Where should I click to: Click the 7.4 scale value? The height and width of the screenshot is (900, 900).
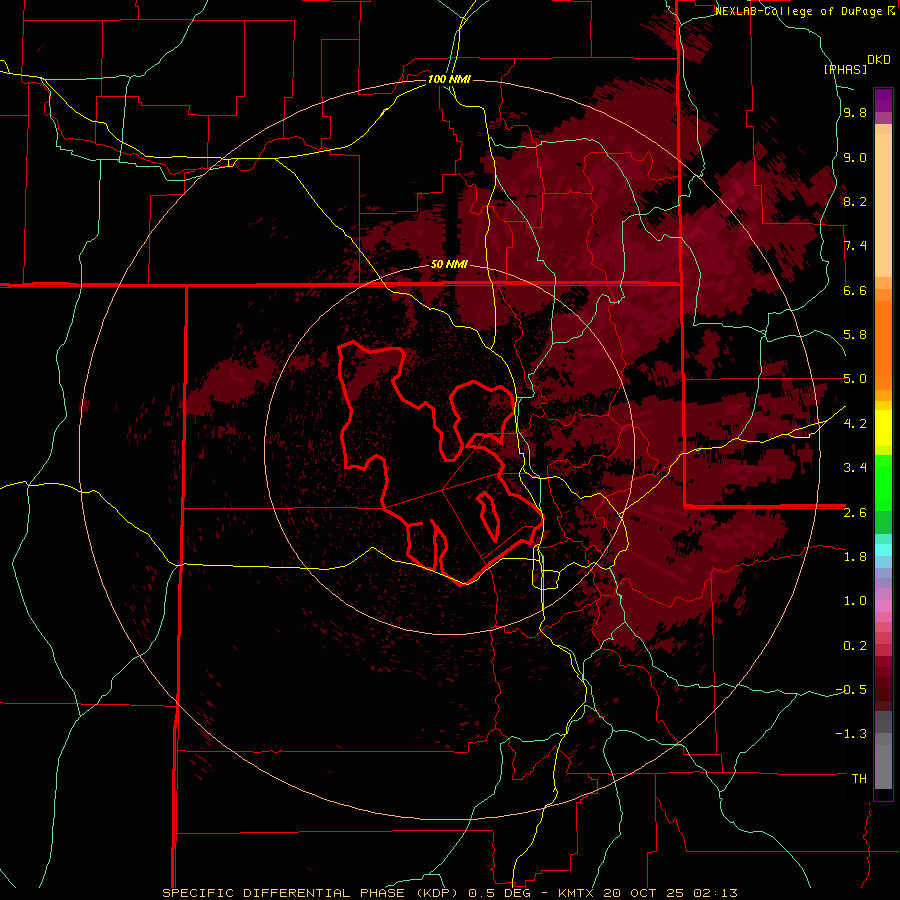pyautogui.click(x=855, y=246)
